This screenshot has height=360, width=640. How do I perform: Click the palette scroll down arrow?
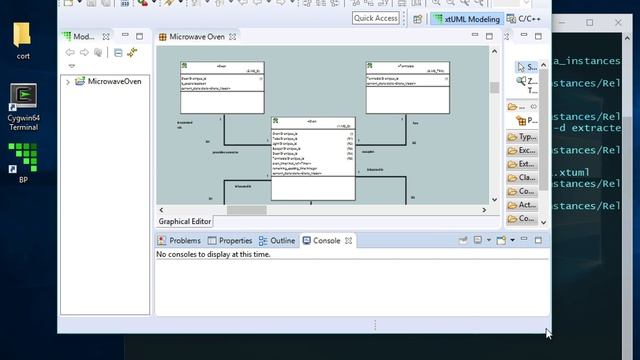pyautogui.click(x=543, y=223)
